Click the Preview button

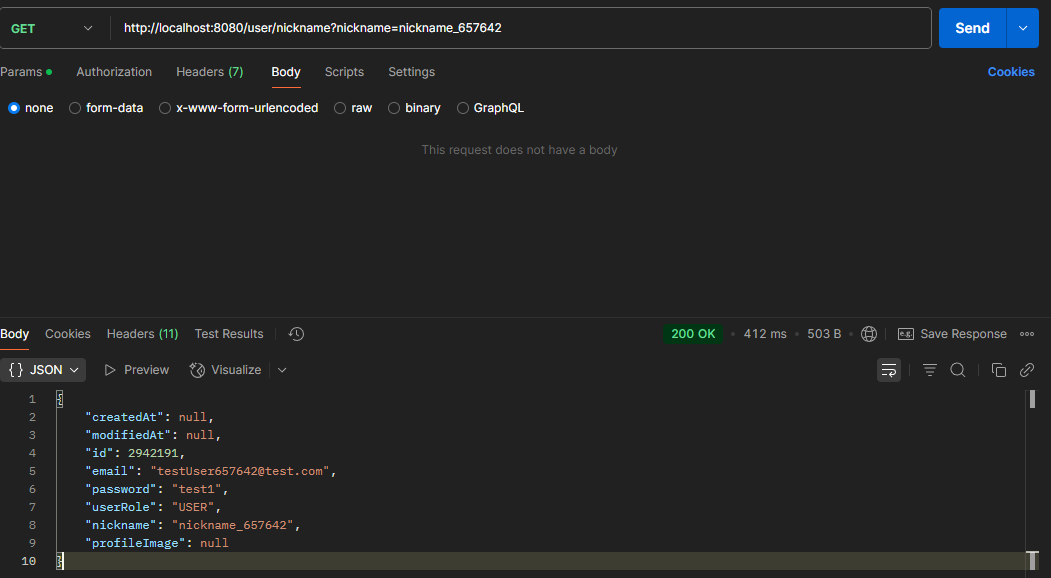point(137,370)
